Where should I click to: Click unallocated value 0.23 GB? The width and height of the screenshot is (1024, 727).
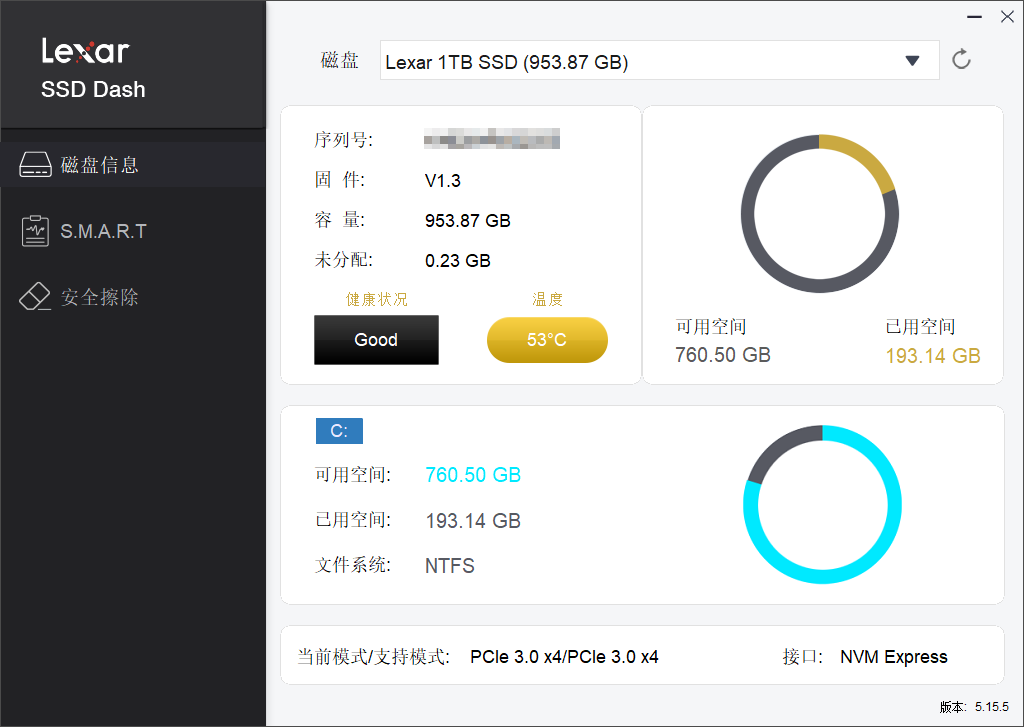pos(458,261)
